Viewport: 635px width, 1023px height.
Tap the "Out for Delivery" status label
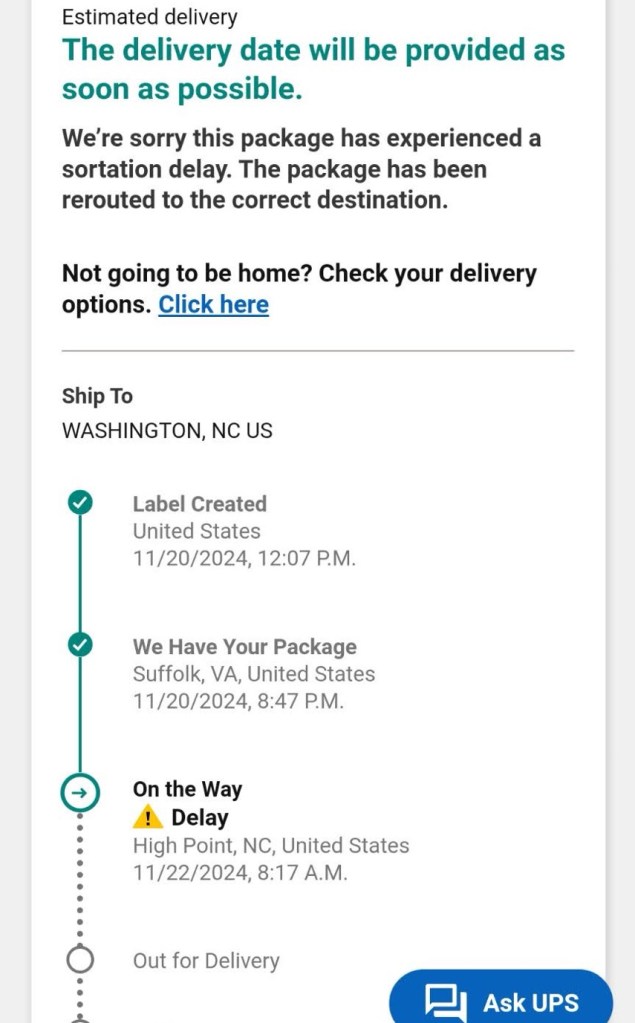click(206, 961)
